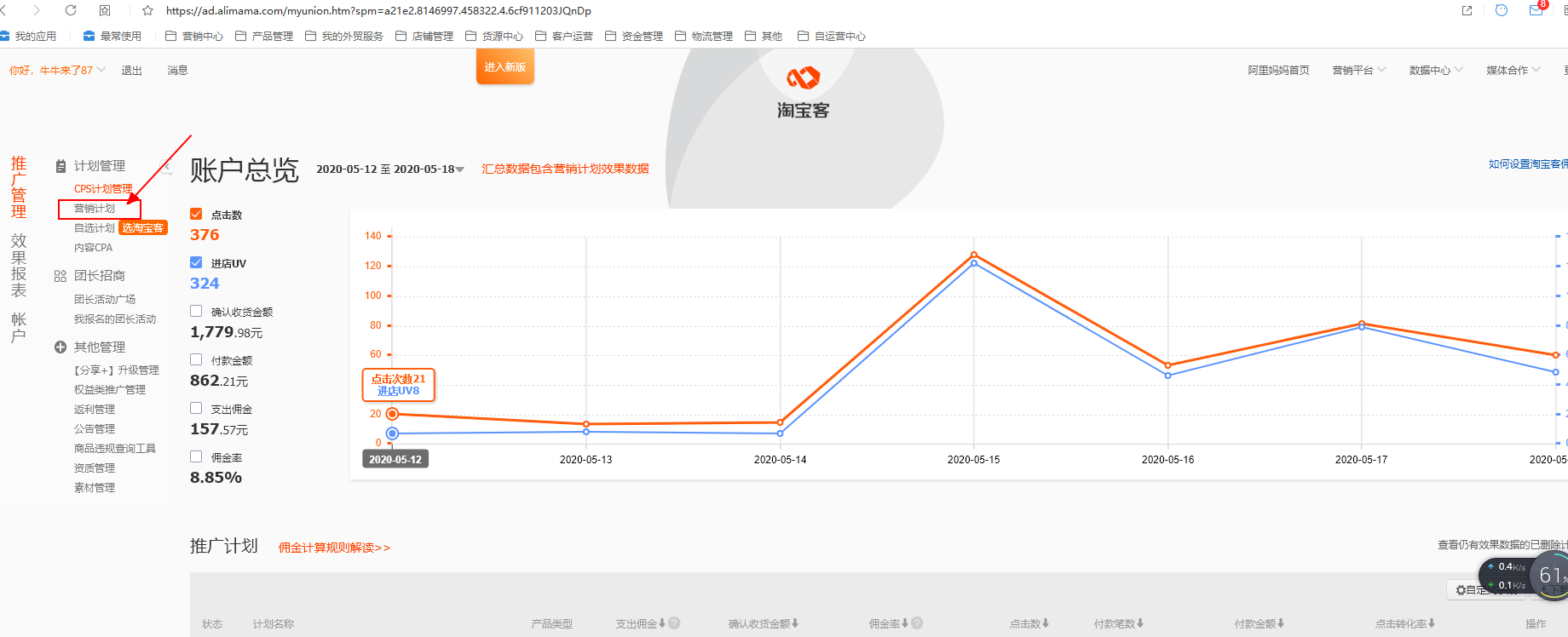Open 自选计划 in sidebar
1568x637 pixels.
tap(95, 228)
